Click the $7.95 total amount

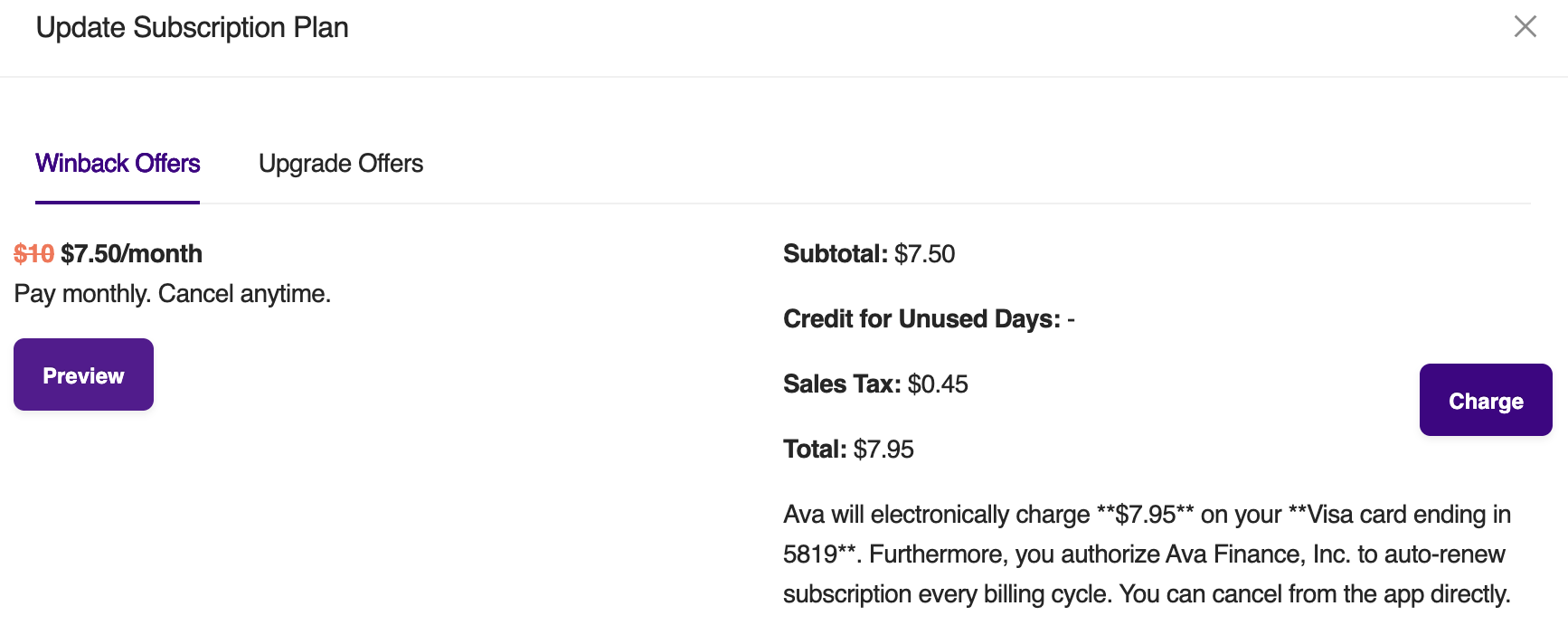point(883,450)
